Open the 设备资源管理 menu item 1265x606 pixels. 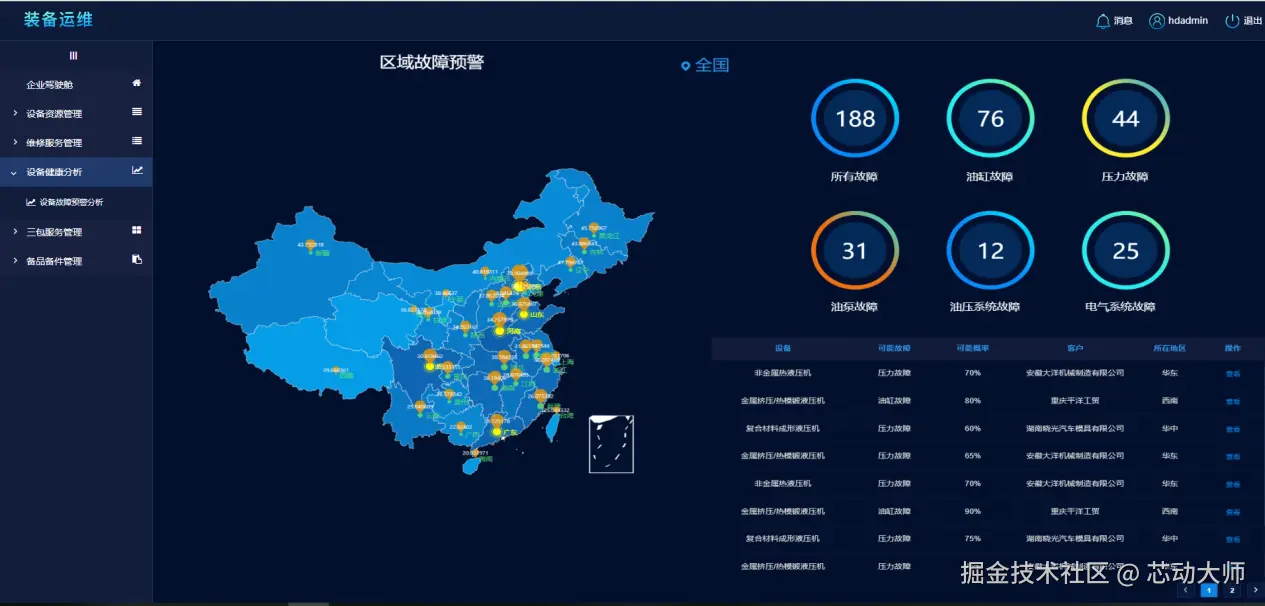76,113
